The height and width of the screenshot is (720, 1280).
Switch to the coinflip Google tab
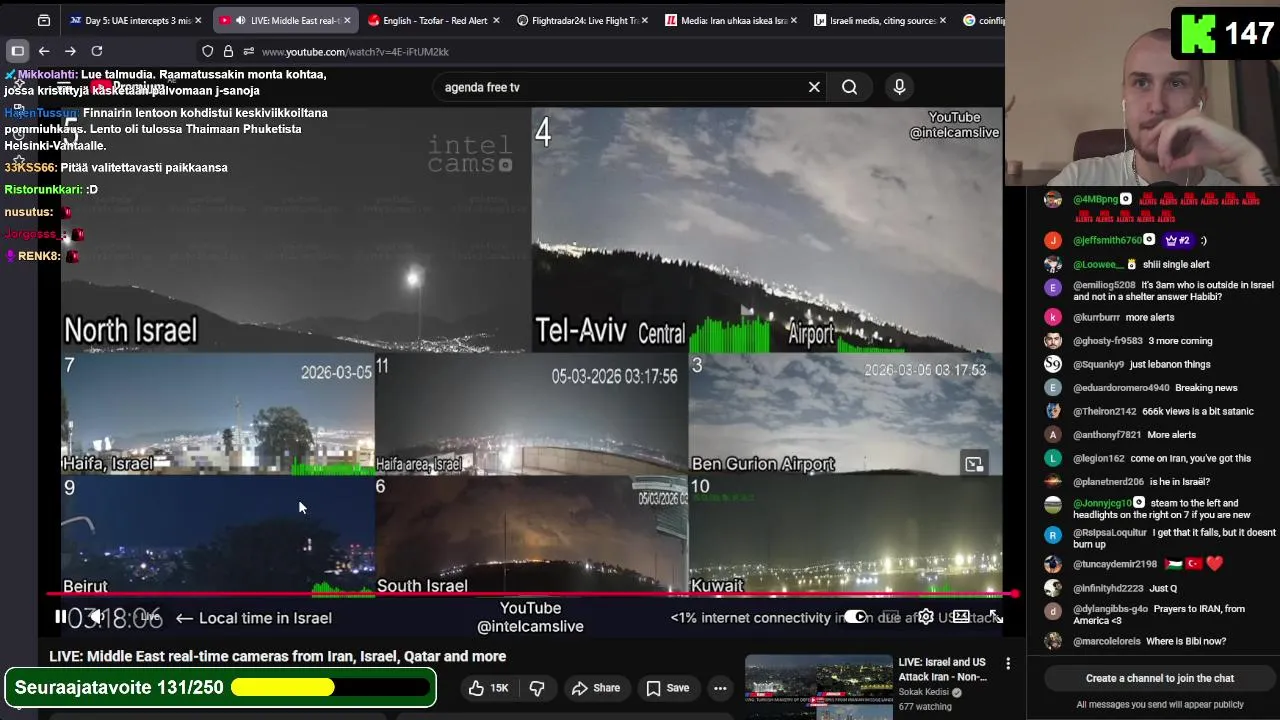984,20
